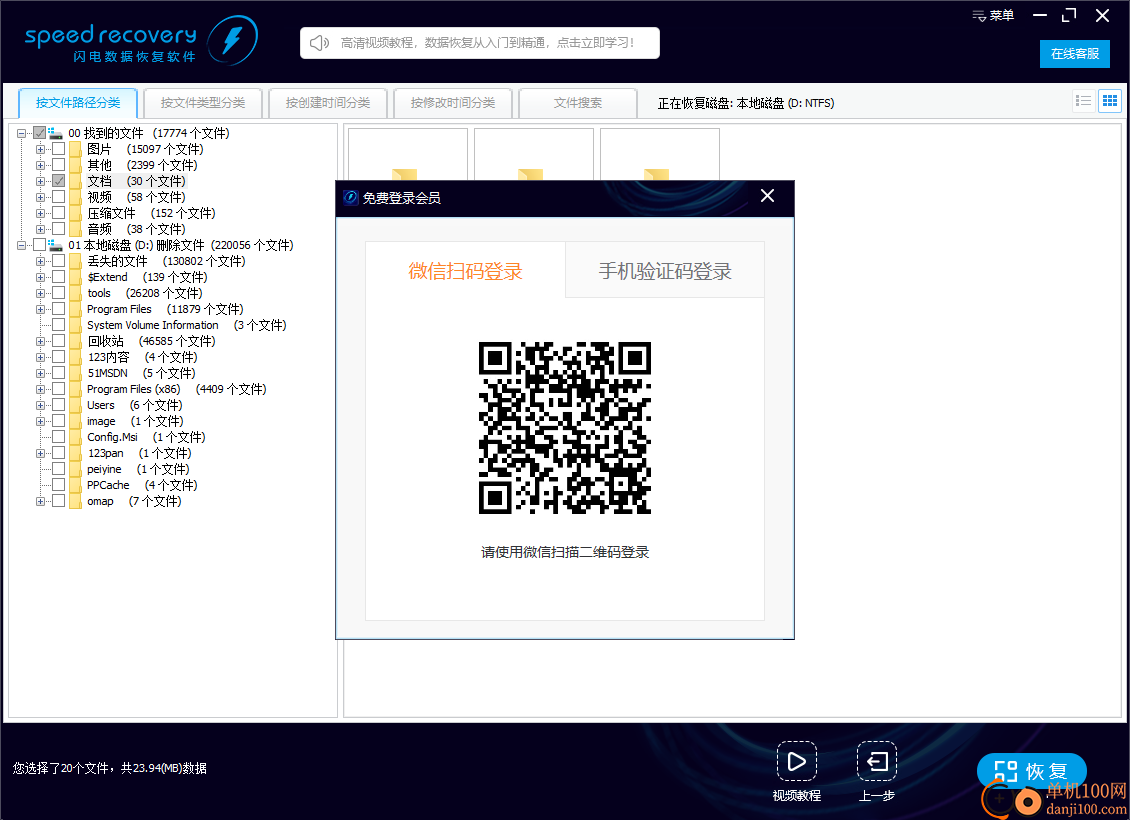Toggle checkbox for 00 找到的文件
Viewport: 1130px width, 820px height.
click(40, 133)
